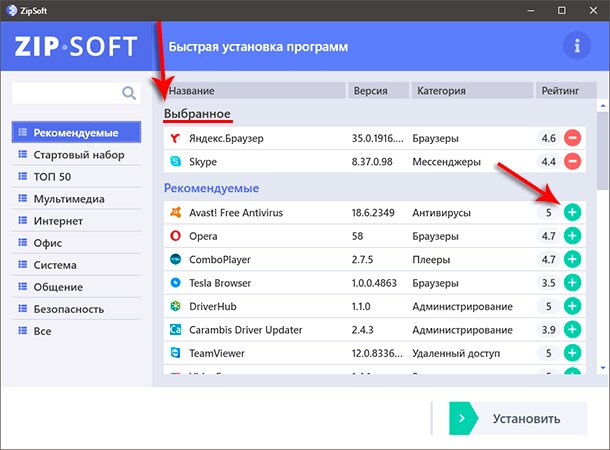Add DriverHub with green plus button
This screenshot has height=450, width=610.
pyautogui.click(x=572, y=306)
